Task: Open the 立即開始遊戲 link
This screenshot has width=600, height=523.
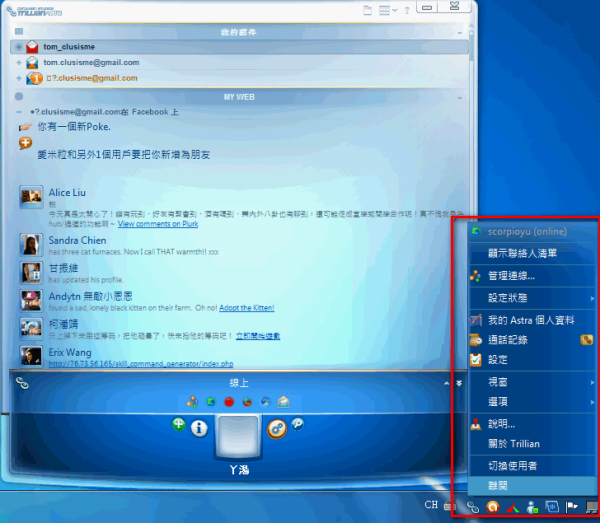Action: point(258,336)
